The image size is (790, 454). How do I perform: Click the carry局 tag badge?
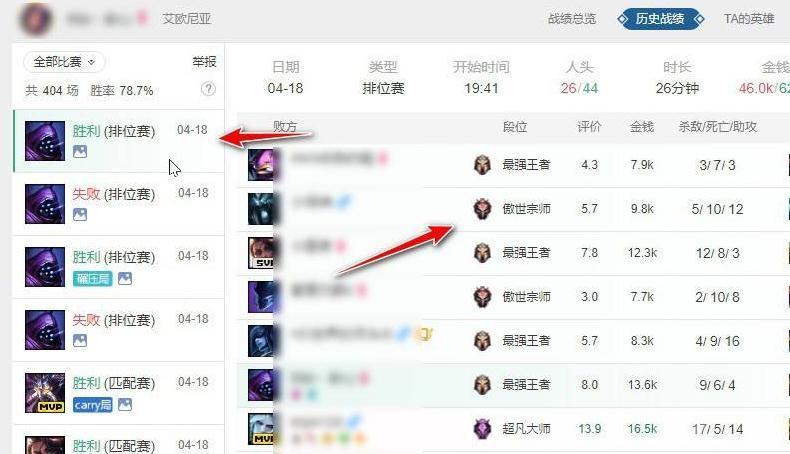click(93, 405)
